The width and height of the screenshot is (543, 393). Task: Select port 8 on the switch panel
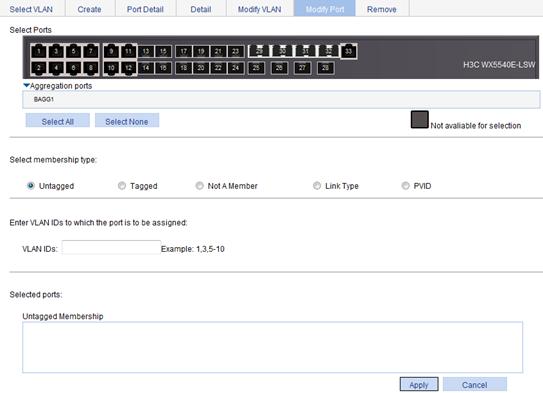90,68
